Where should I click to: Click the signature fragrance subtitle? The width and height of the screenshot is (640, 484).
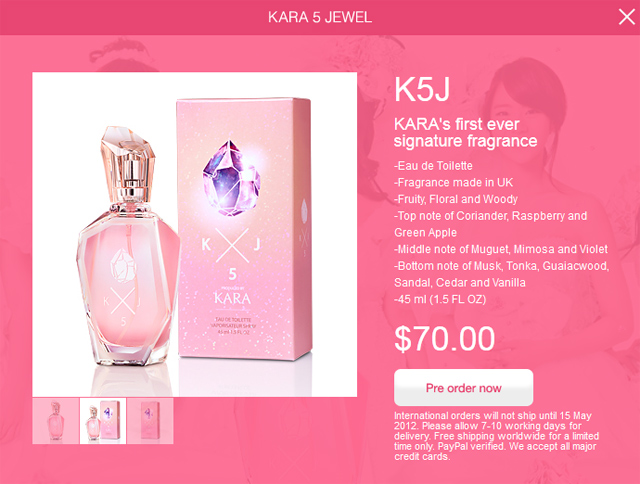(x=465, y=132)
